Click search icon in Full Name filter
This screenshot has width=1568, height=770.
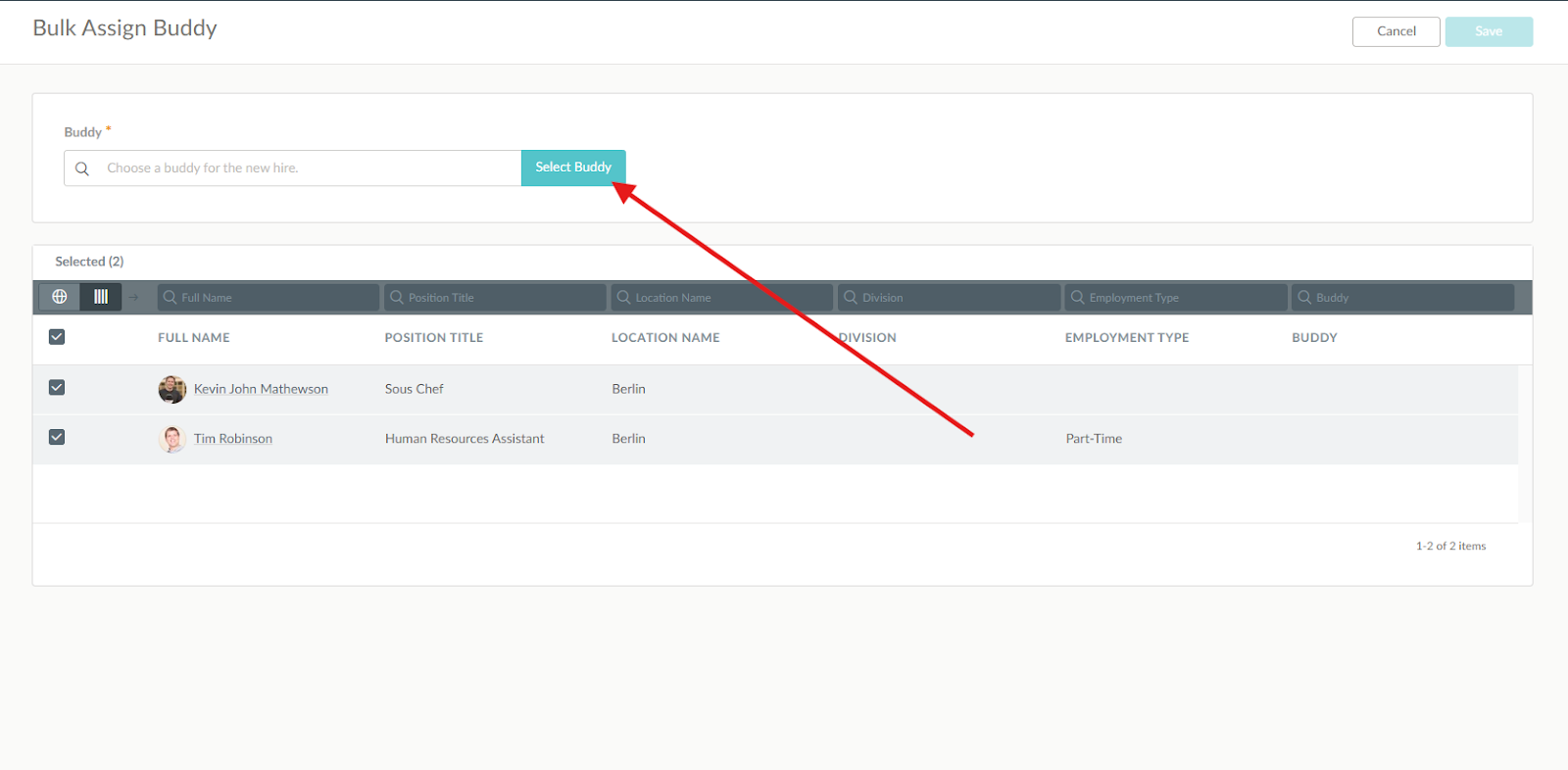click(x=171, y=297)
